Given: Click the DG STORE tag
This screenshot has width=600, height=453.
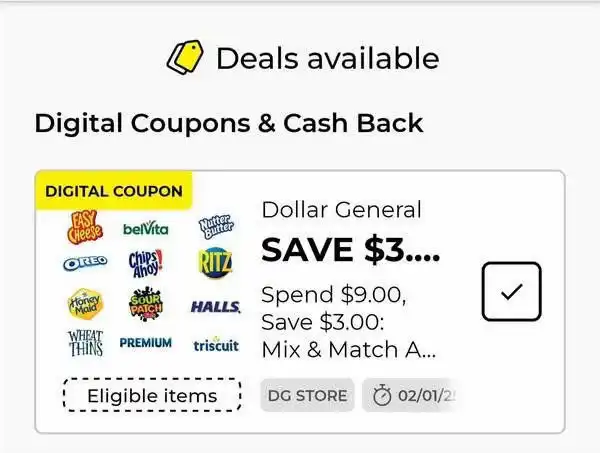Looking at the screenshot, I should (307, 396).
